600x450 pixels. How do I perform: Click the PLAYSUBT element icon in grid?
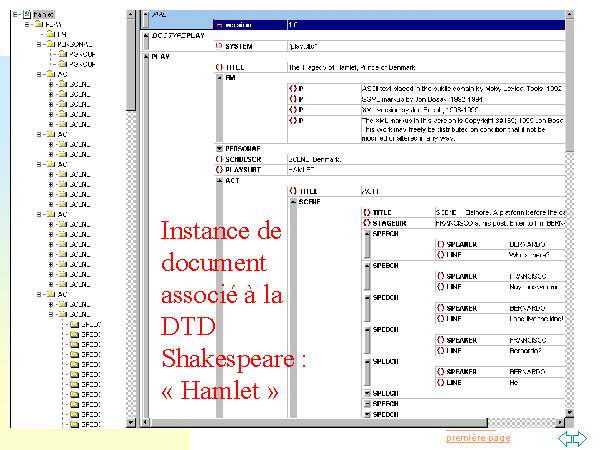219,169
